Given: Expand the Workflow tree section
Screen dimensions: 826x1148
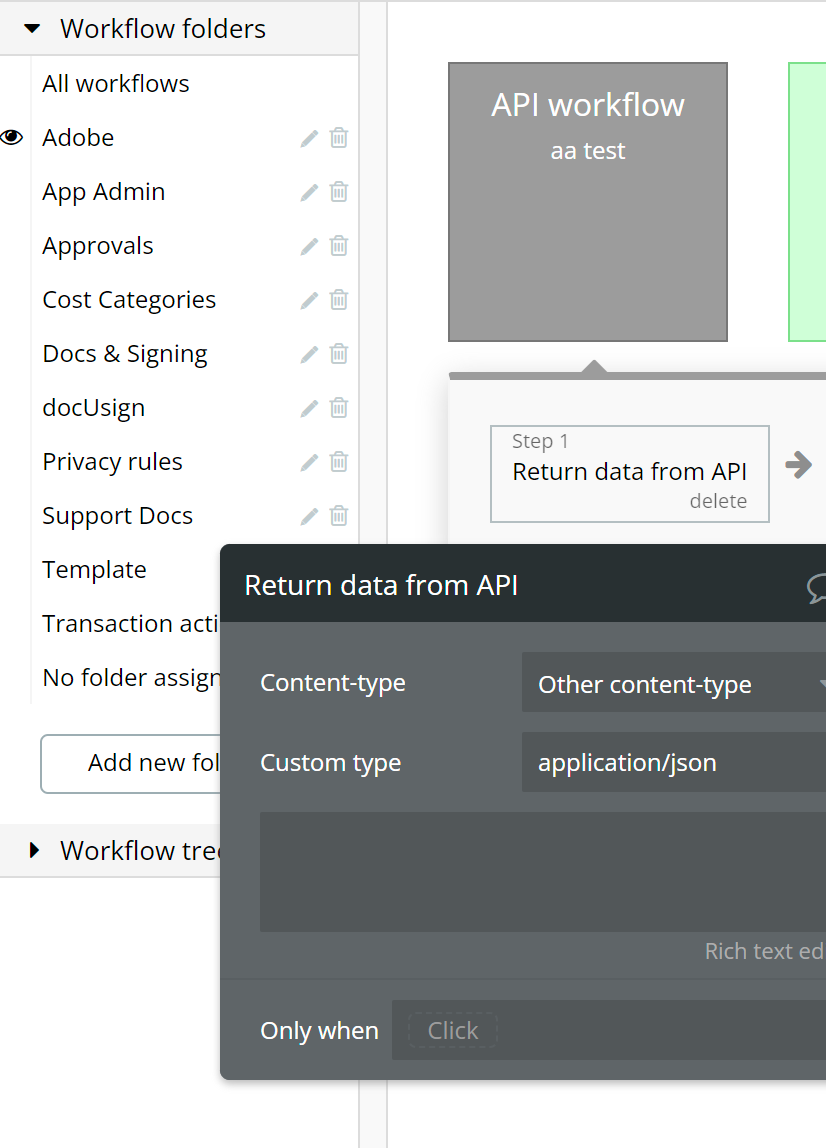Looking at the screenshot, I should point(35,851).
